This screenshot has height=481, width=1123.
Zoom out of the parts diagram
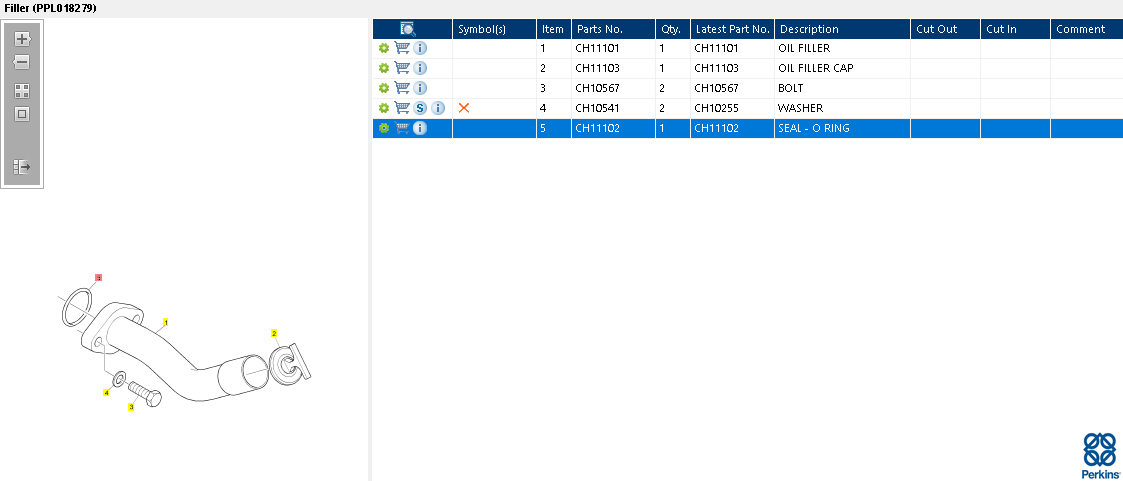click(x=22, y=62)
